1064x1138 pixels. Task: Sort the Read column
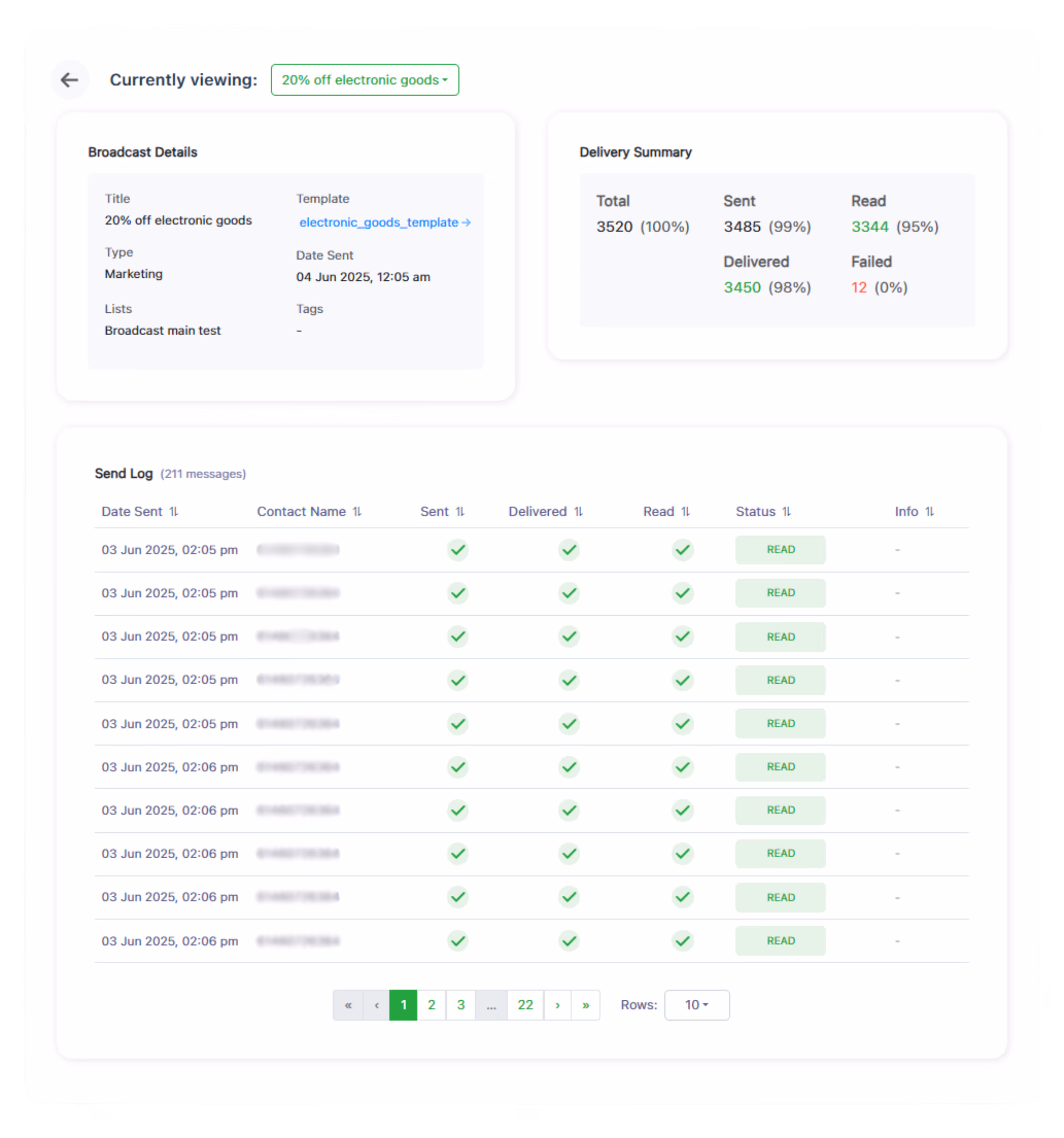coord(686,511)
